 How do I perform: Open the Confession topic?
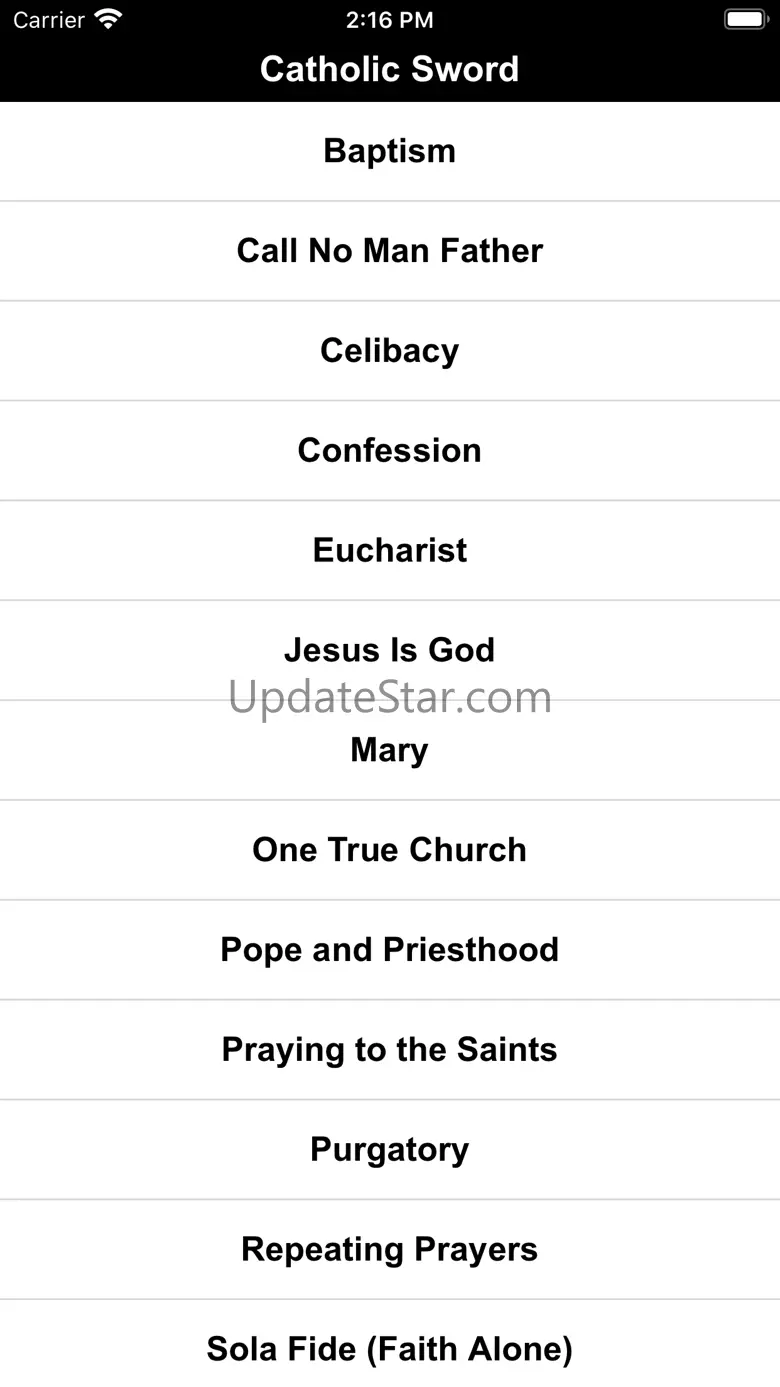(x=389, y=451)
